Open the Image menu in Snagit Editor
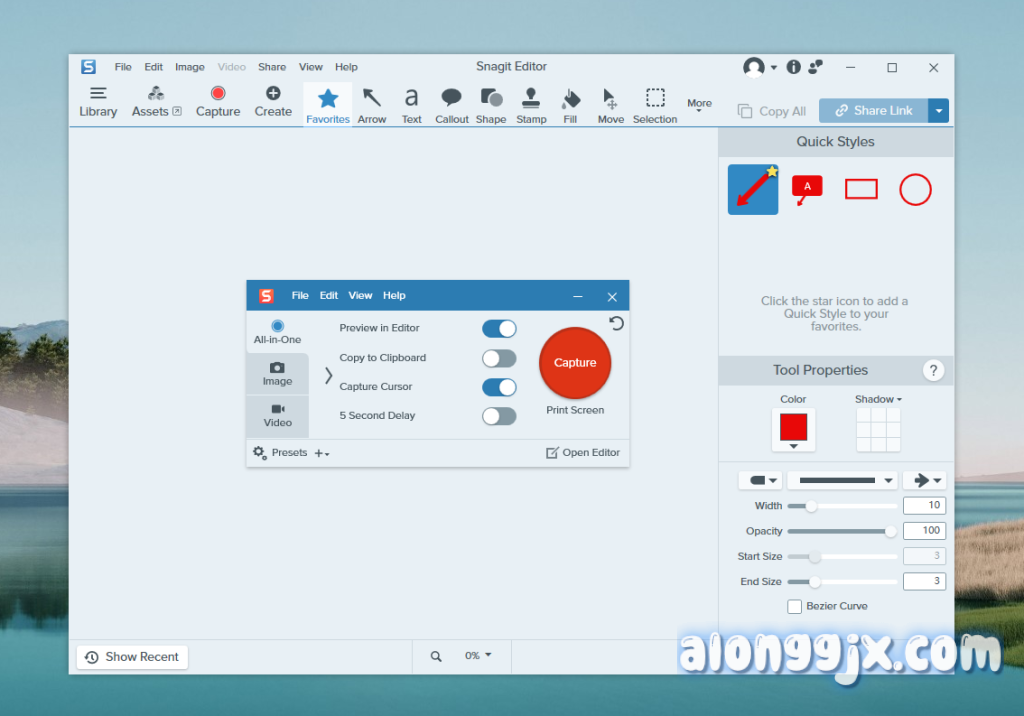This screenshot has width=1024, height=716. pos(190,67)
